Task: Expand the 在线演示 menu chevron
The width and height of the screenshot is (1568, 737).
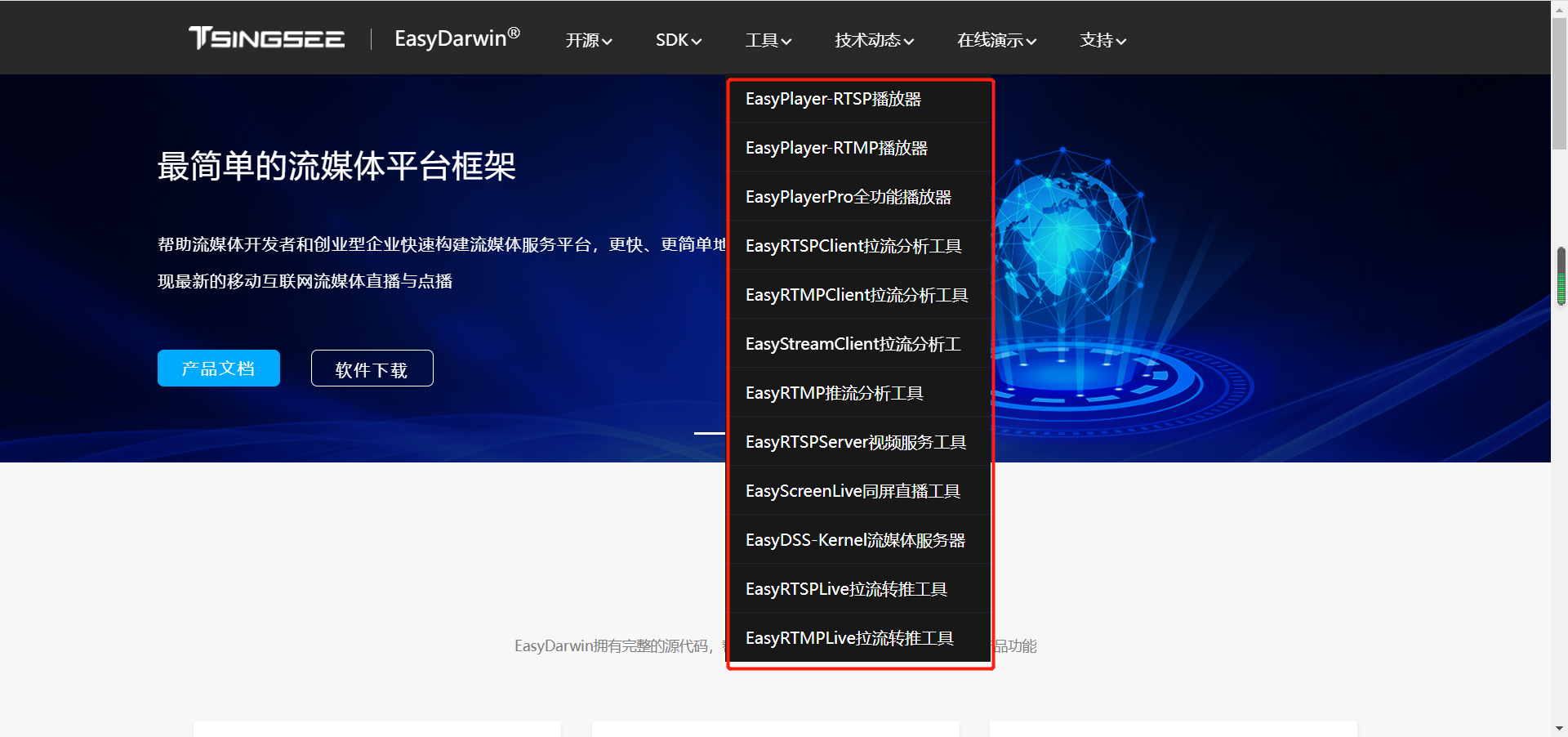Action: (x=996, y=40)
